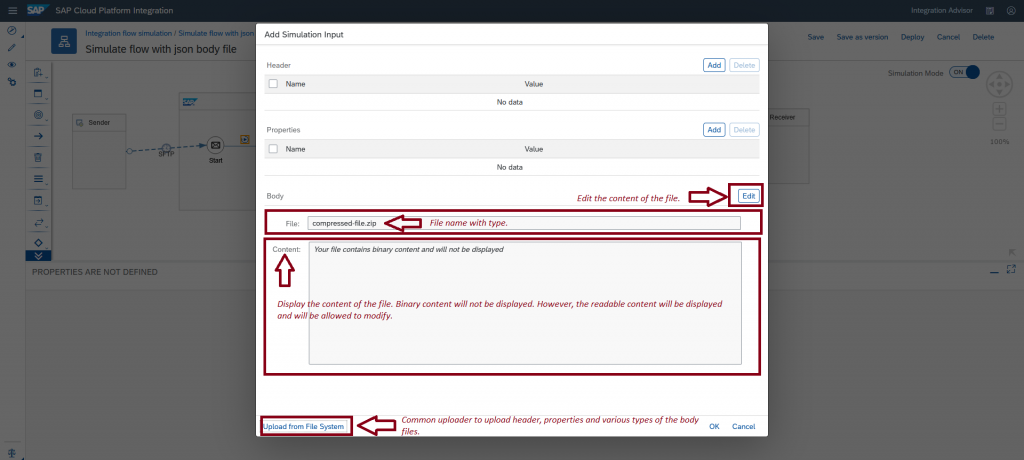Click inside the Content text area
The image size is (1024, 460).
(525, 303)
